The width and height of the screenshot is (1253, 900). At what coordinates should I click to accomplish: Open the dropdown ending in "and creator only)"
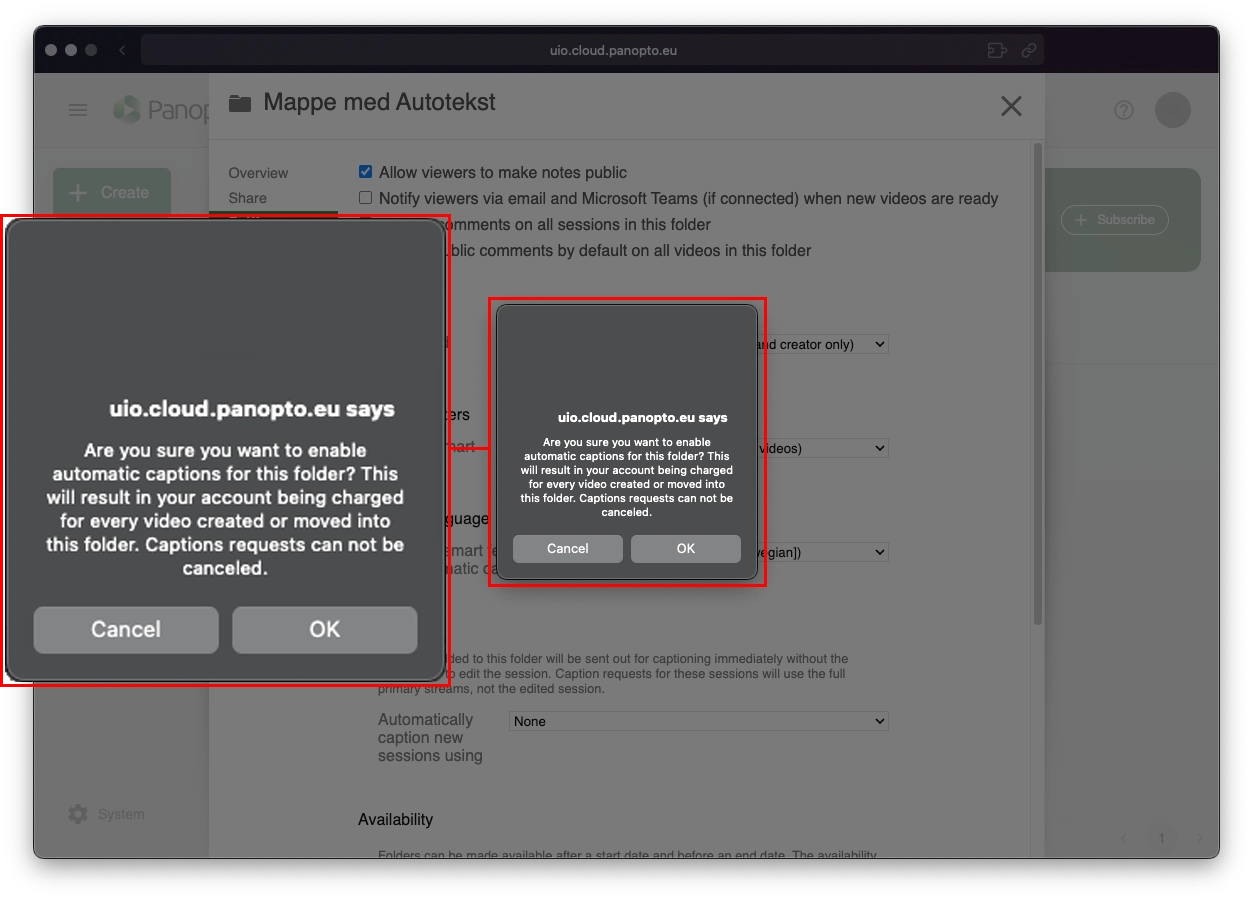click(x=823, y=344)
